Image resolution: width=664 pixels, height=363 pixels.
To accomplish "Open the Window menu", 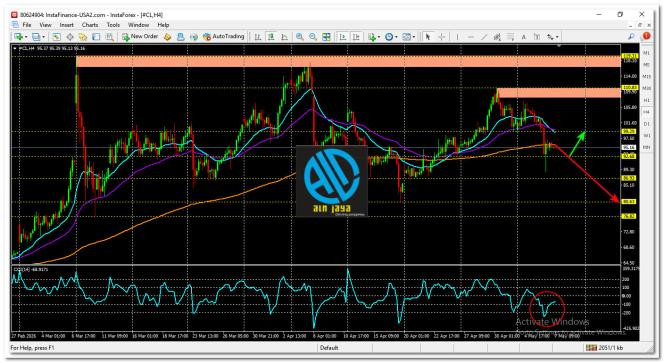I will point(138,25).
